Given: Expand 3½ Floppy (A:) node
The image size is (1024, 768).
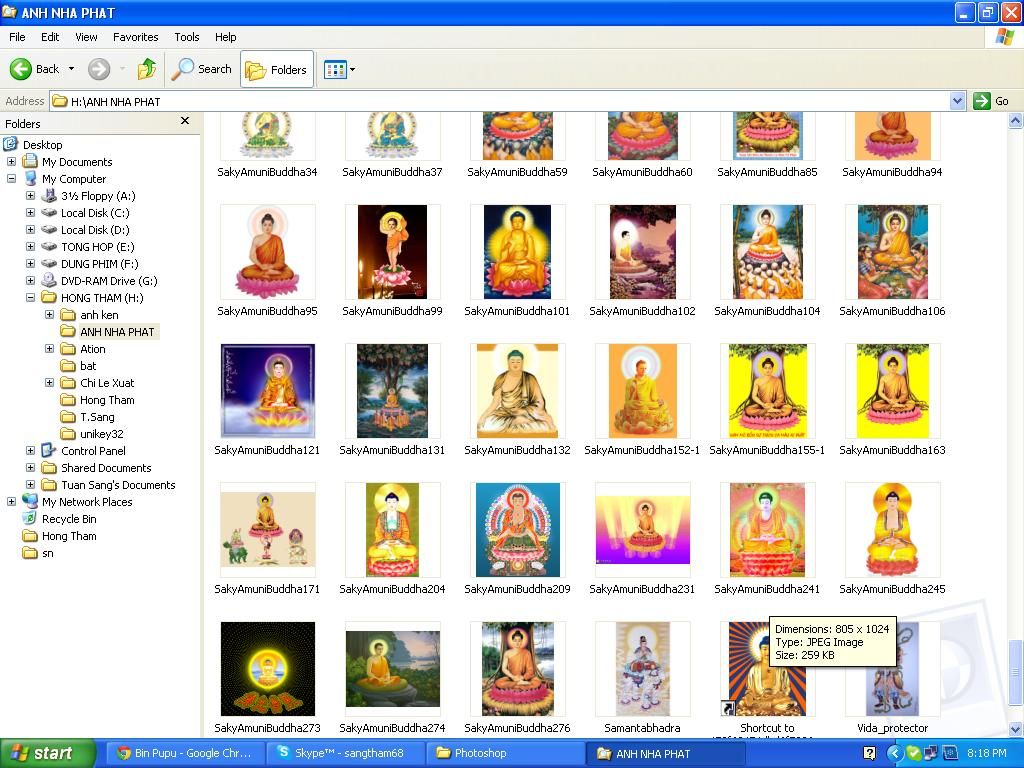Looking at the screenshot, I should click(x=30, y=195).
